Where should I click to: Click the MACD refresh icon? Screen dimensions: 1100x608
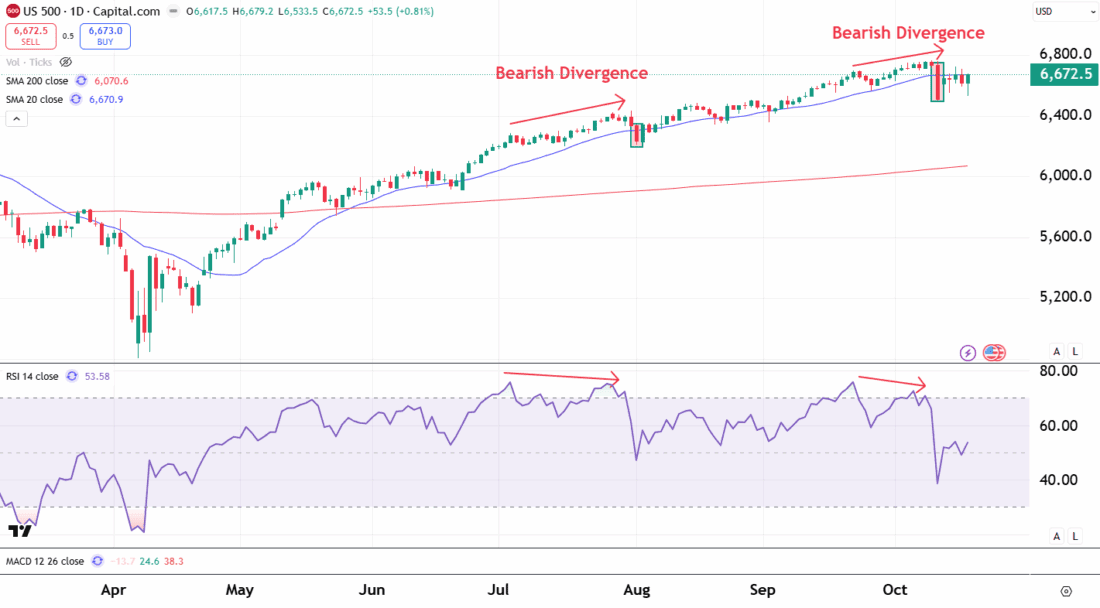(97, 562)
